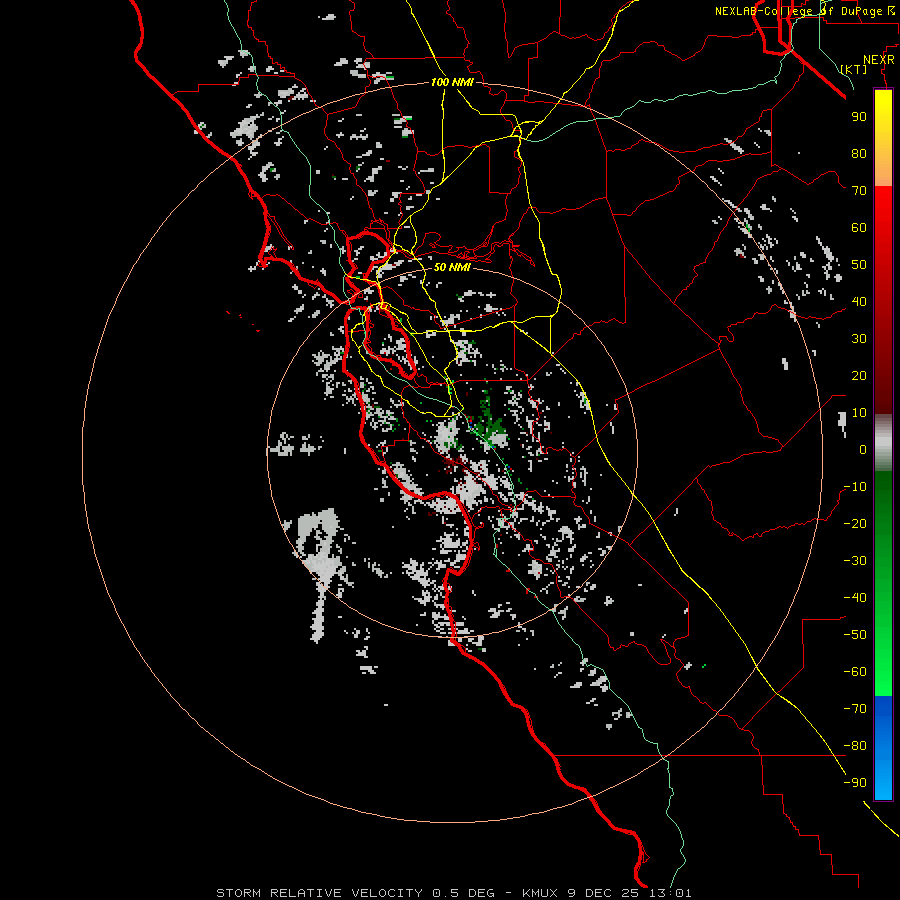The width and height of the screenshot is (900, 900).
Task: Click the [KT] units label above scale
Action: 853,69
